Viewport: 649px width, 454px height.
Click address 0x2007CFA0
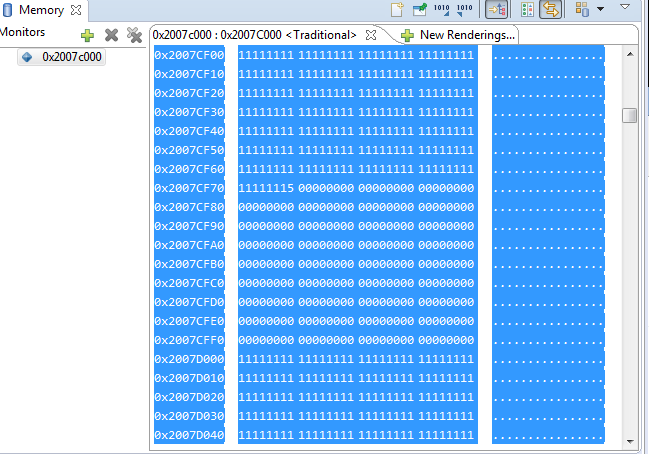point(190,245)
